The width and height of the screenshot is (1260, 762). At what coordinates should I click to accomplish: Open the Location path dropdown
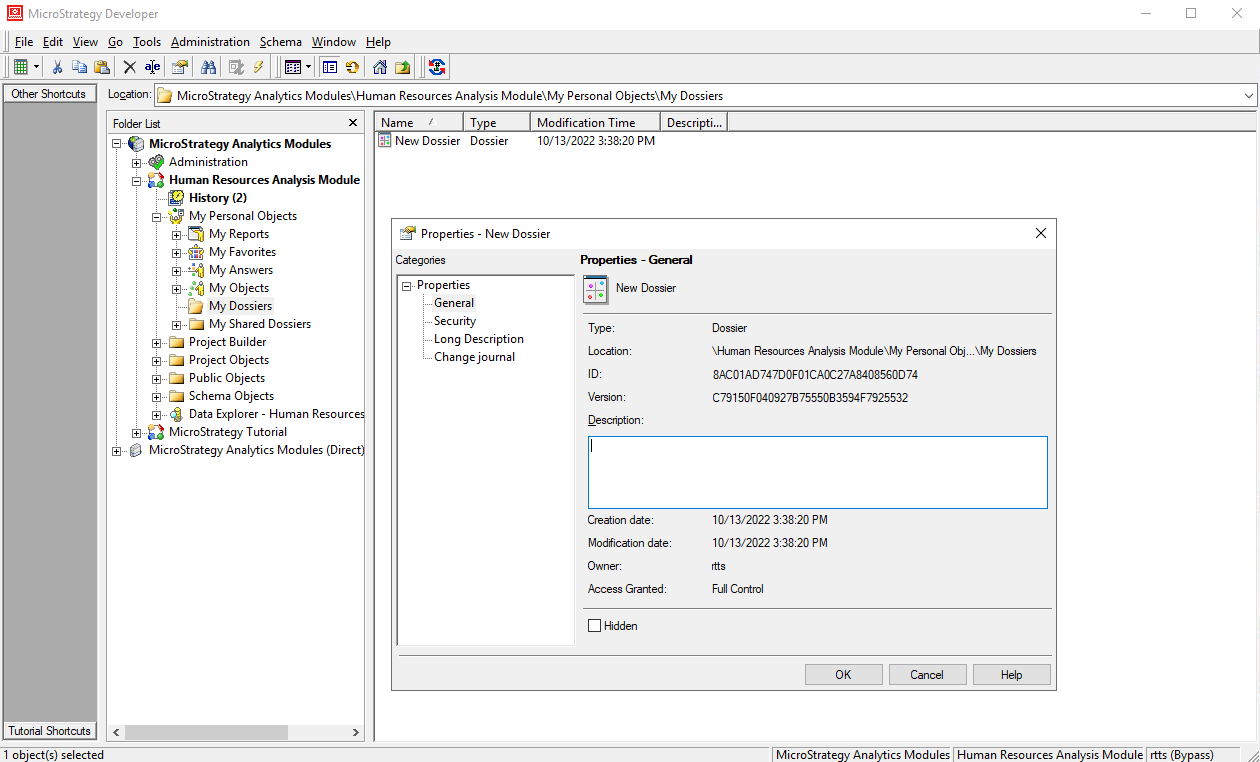tap(1248, 96)
